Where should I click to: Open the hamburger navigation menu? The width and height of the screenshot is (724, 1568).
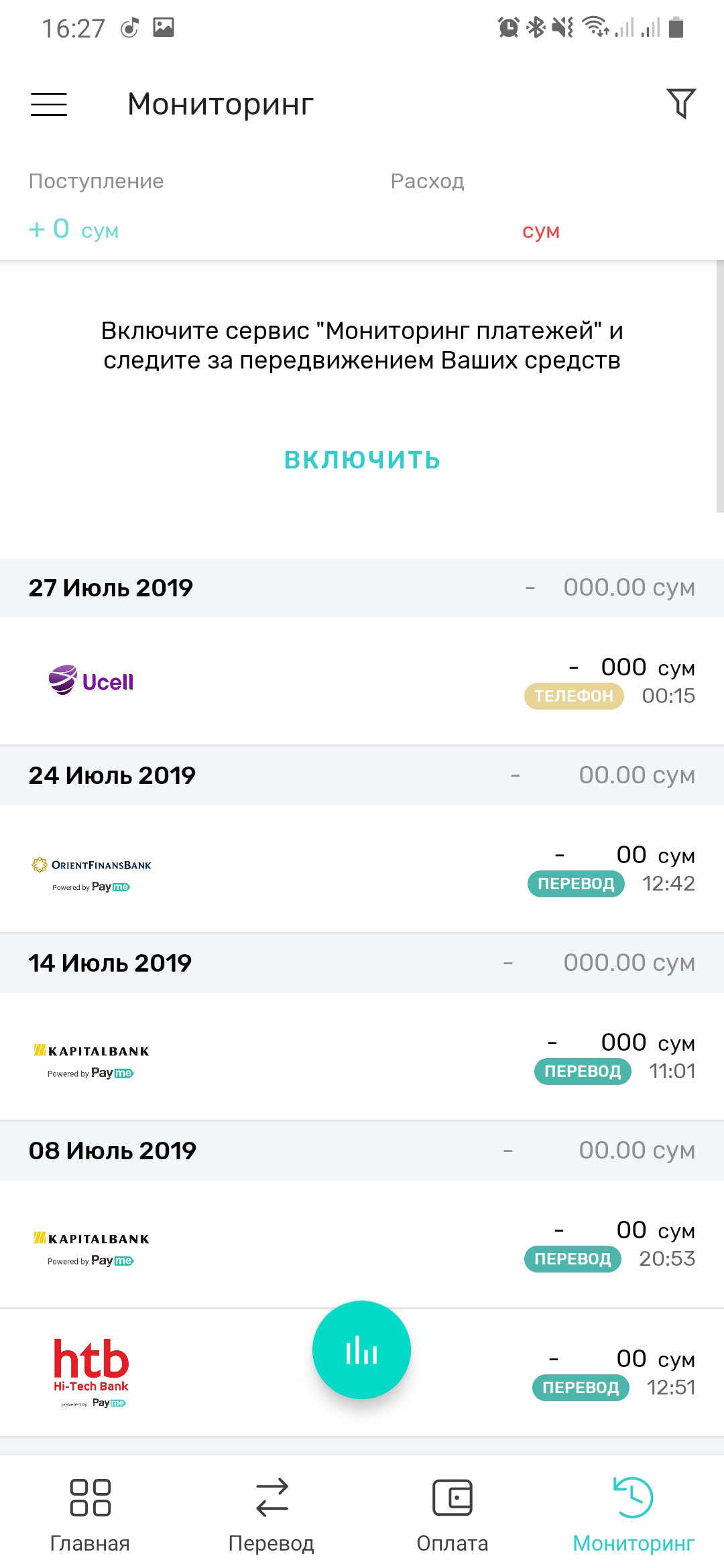(x=49, y=105)
